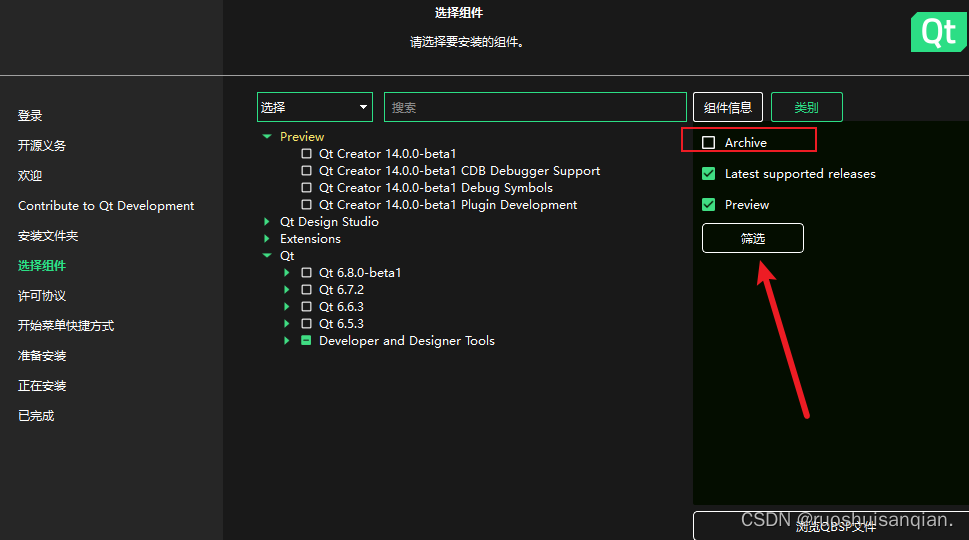Collapse the Qt tree node

pos(267,255)
